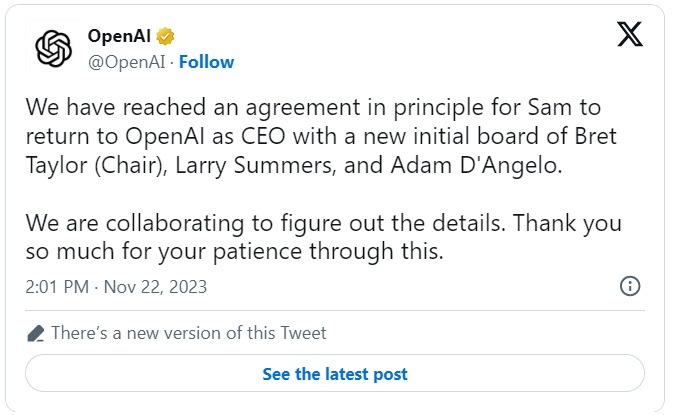Screen dimensions: 673x415
Task: Click the OpenAI profile avatar logo
Action: point(53,49)
